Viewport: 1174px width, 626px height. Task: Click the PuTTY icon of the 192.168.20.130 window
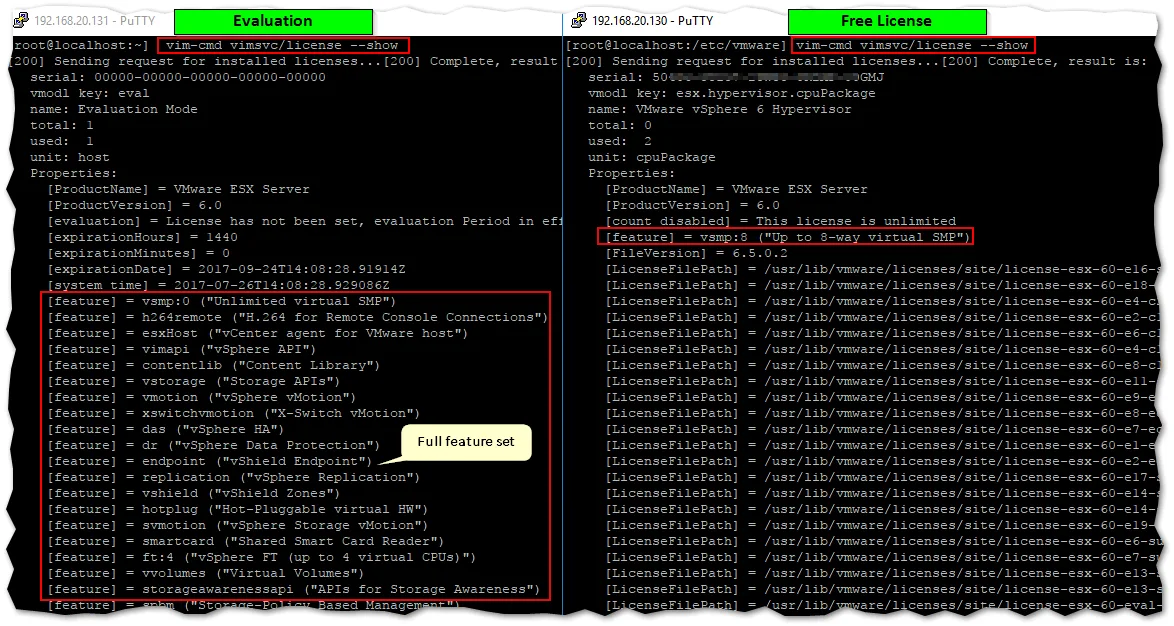(x=579, y=20)
